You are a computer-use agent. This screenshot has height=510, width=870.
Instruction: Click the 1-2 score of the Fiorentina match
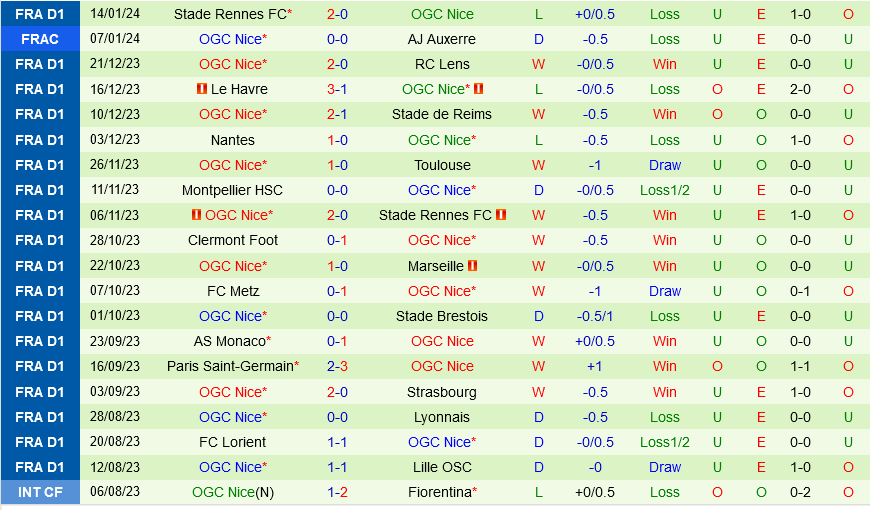coord(337,492)
